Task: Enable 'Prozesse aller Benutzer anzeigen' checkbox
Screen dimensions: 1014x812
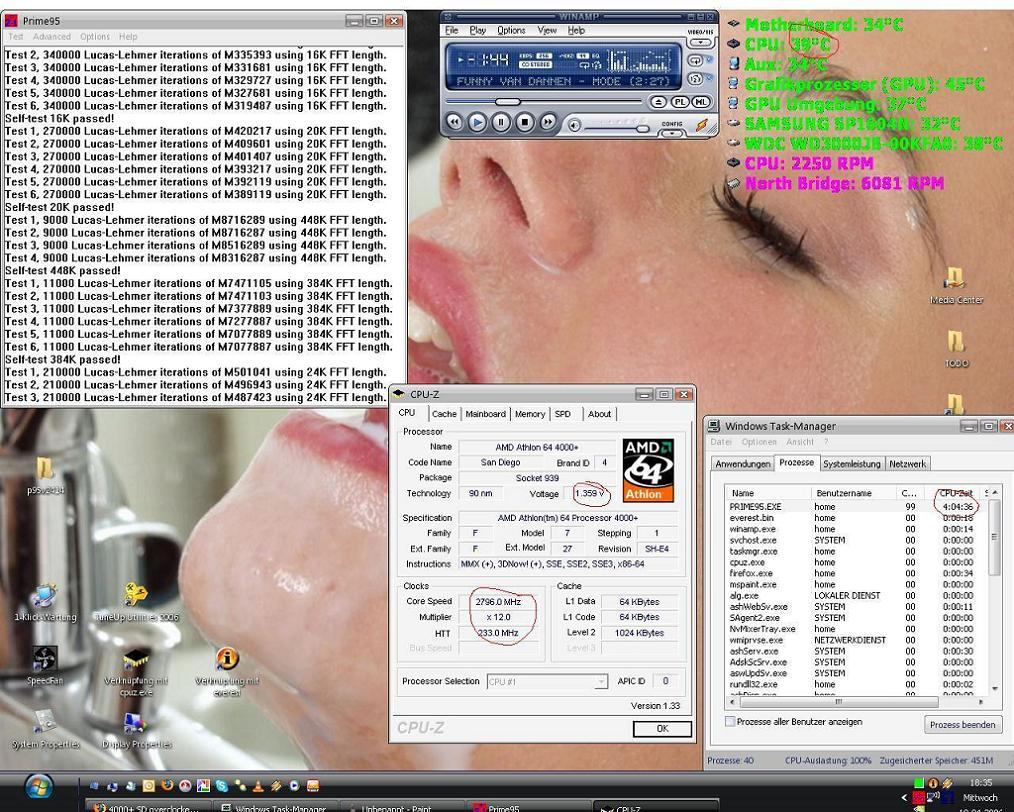Action: [x=730, y=721]
